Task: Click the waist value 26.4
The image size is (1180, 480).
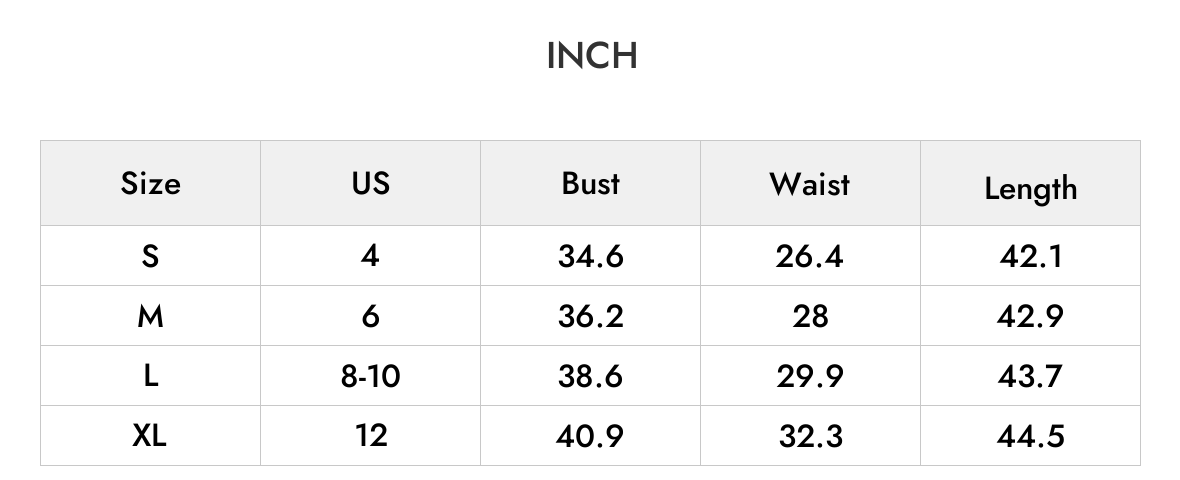Action: 810,257
